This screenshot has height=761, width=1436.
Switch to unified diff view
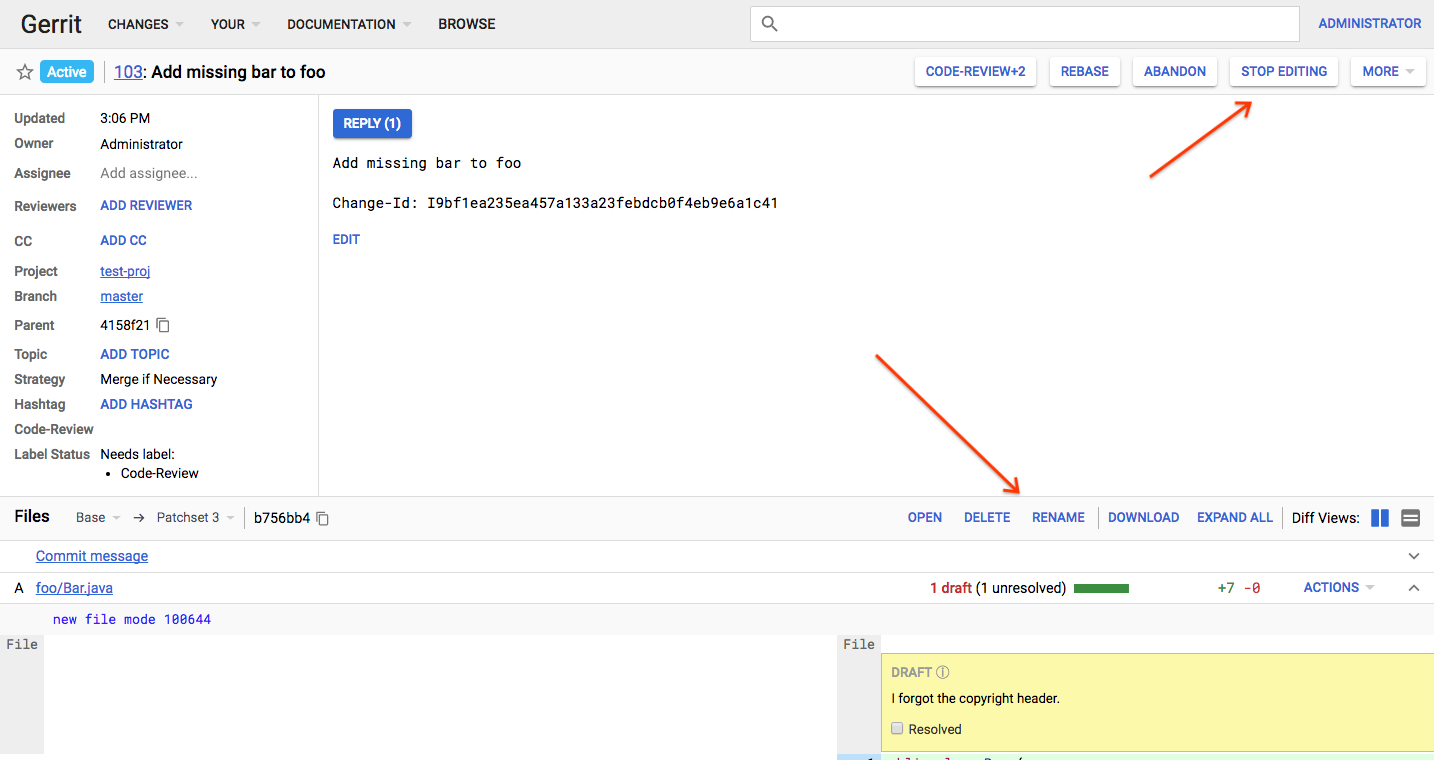pos(1411,518)
